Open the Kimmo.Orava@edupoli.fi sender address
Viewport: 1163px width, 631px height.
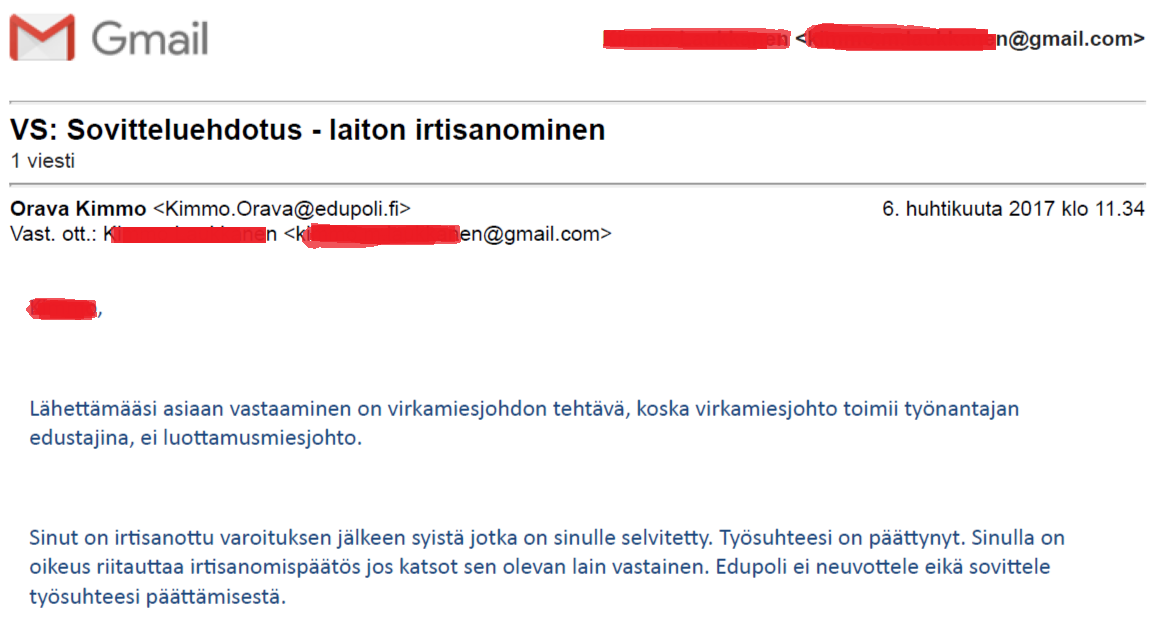[281, 209]
